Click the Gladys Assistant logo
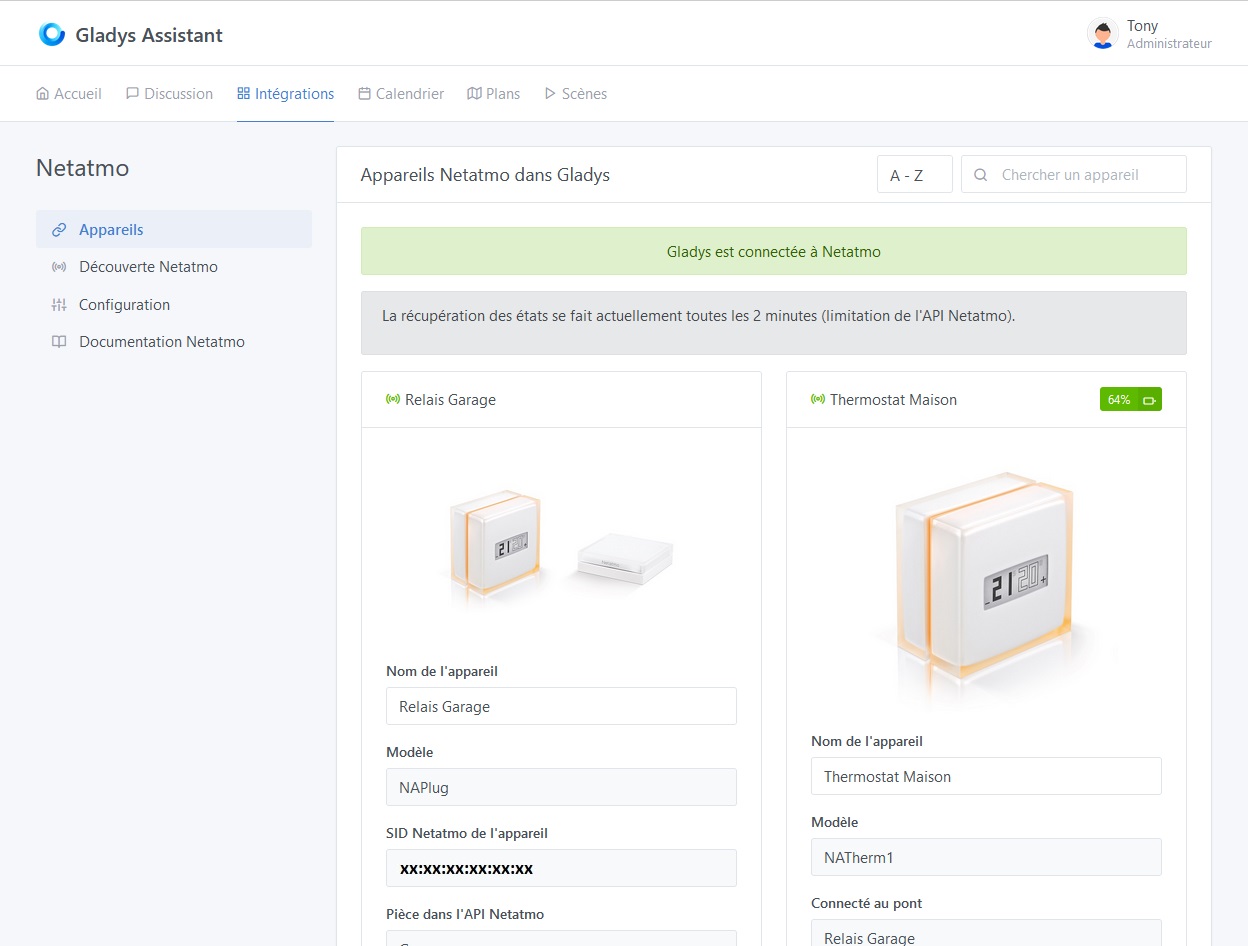Screen dimensions: 1248x946 pyautogui.click(x=51, y=33)
